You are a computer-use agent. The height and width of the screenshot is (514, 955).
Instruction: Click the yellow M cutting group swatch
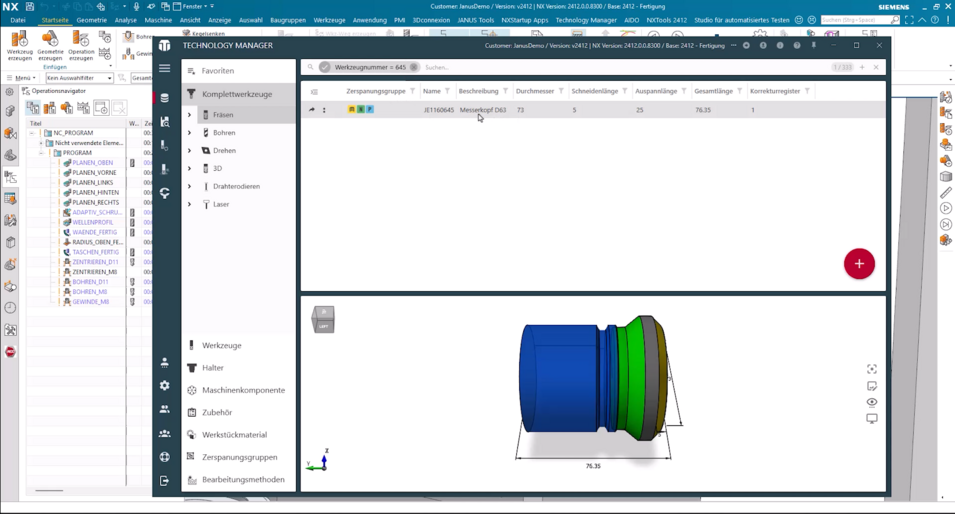(x=351, y=110)
